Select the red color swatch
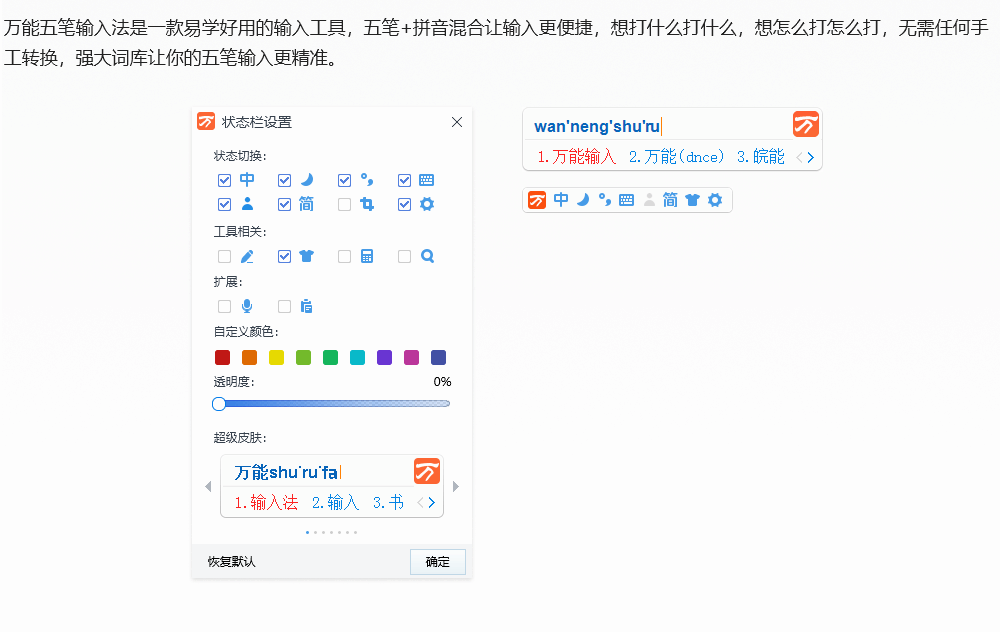This screenshot has width=1000, height=632. (x=223, y=357)
